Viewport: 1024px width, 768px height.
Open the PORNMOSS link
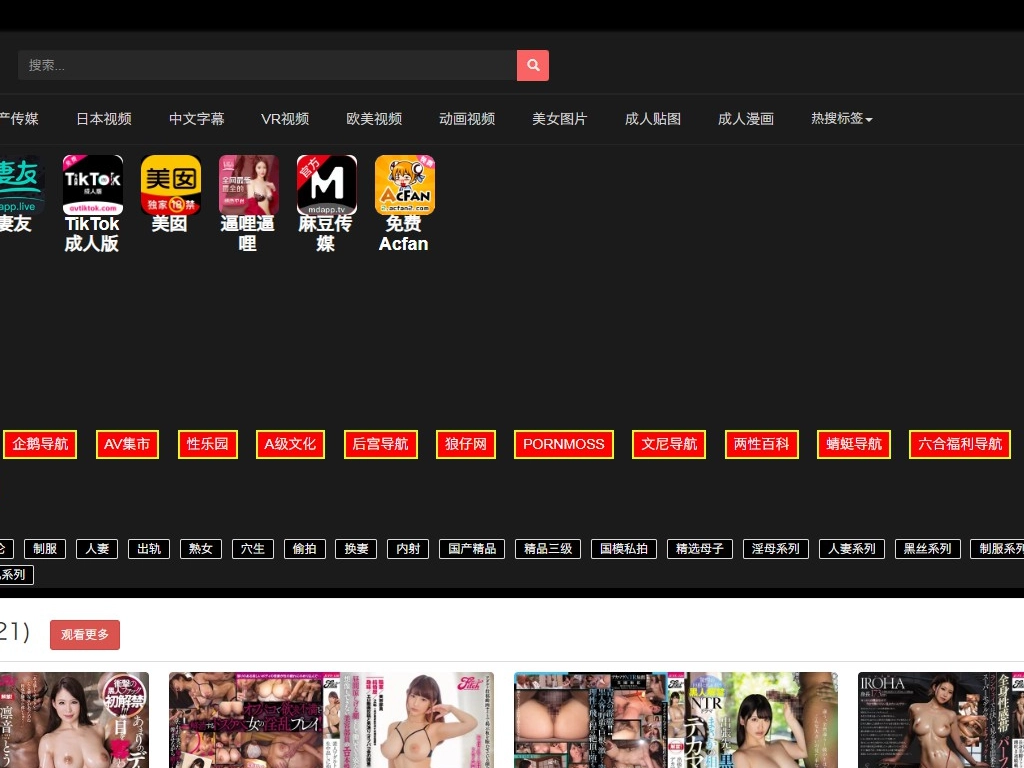564,444
